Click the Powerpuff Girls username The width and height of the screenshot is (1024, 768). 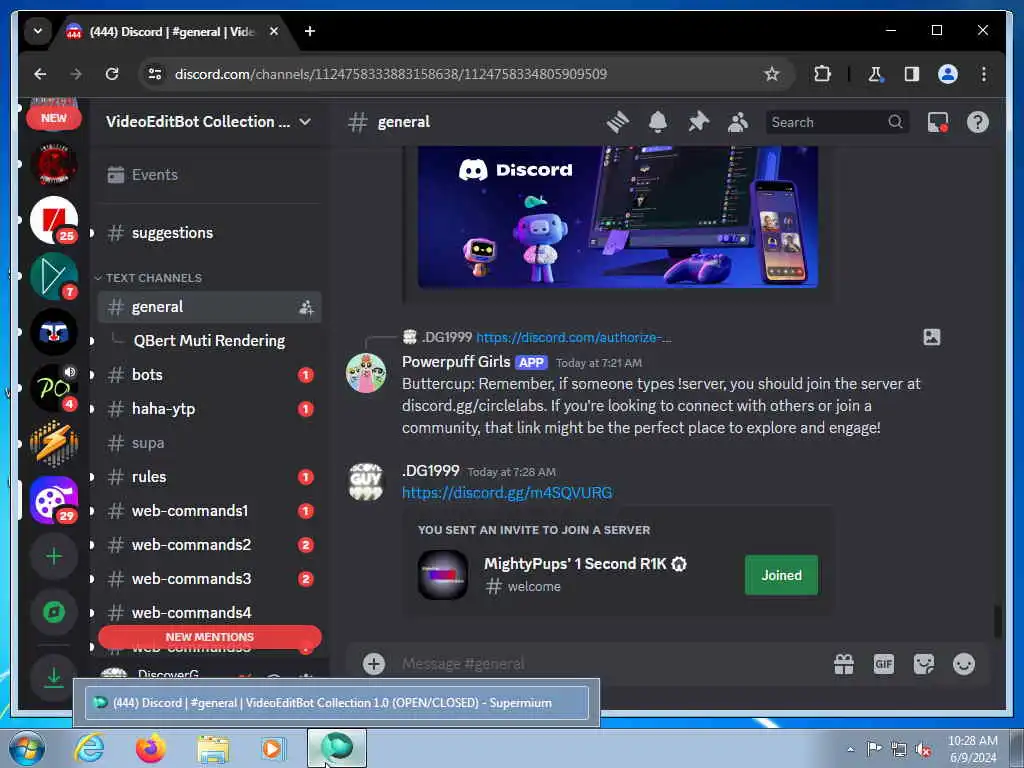click(x=456, y=362)
